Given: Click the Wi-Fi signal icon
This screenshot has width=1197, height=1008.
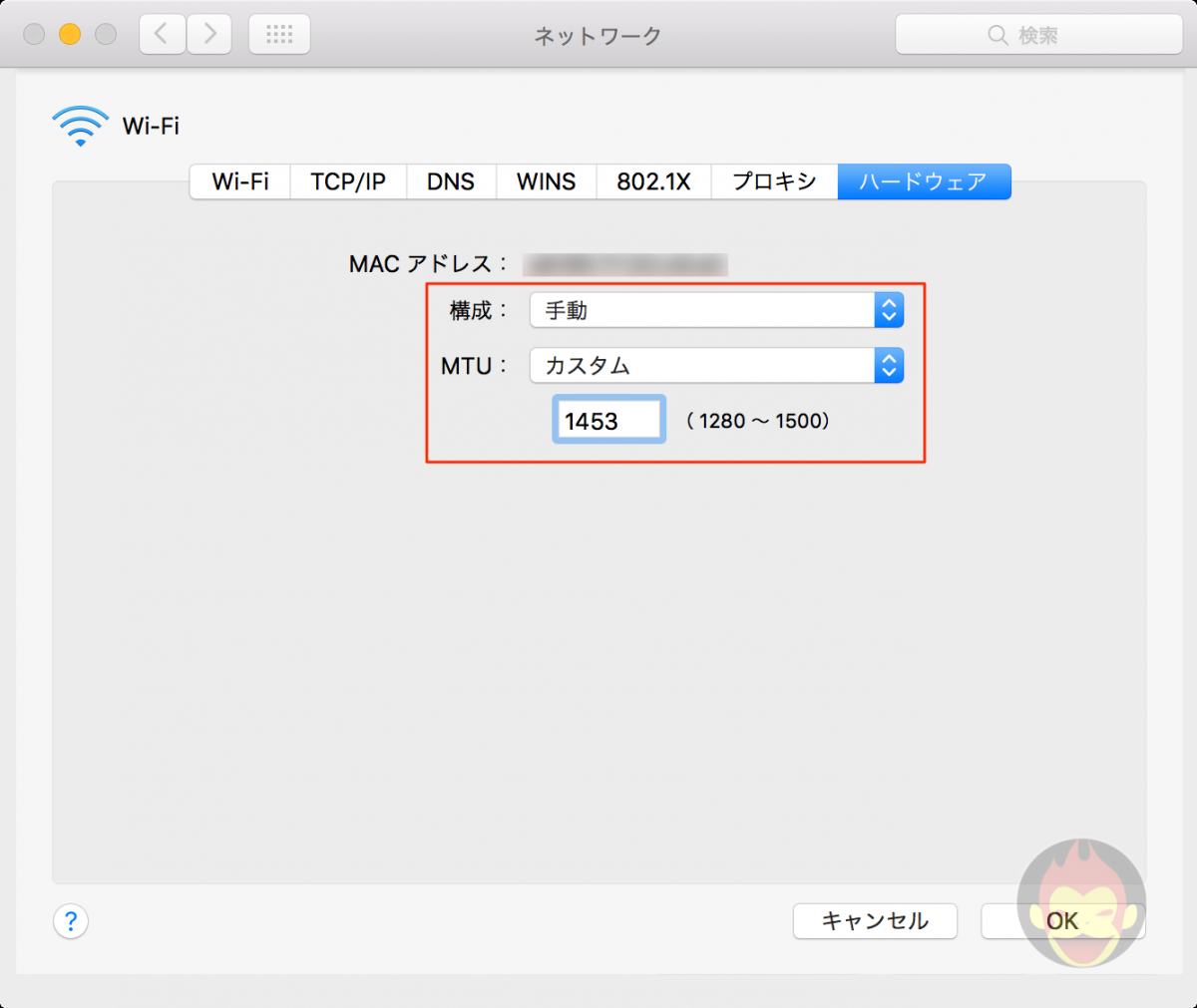Looking at the screenshot, I should click(x=80, y=125).
